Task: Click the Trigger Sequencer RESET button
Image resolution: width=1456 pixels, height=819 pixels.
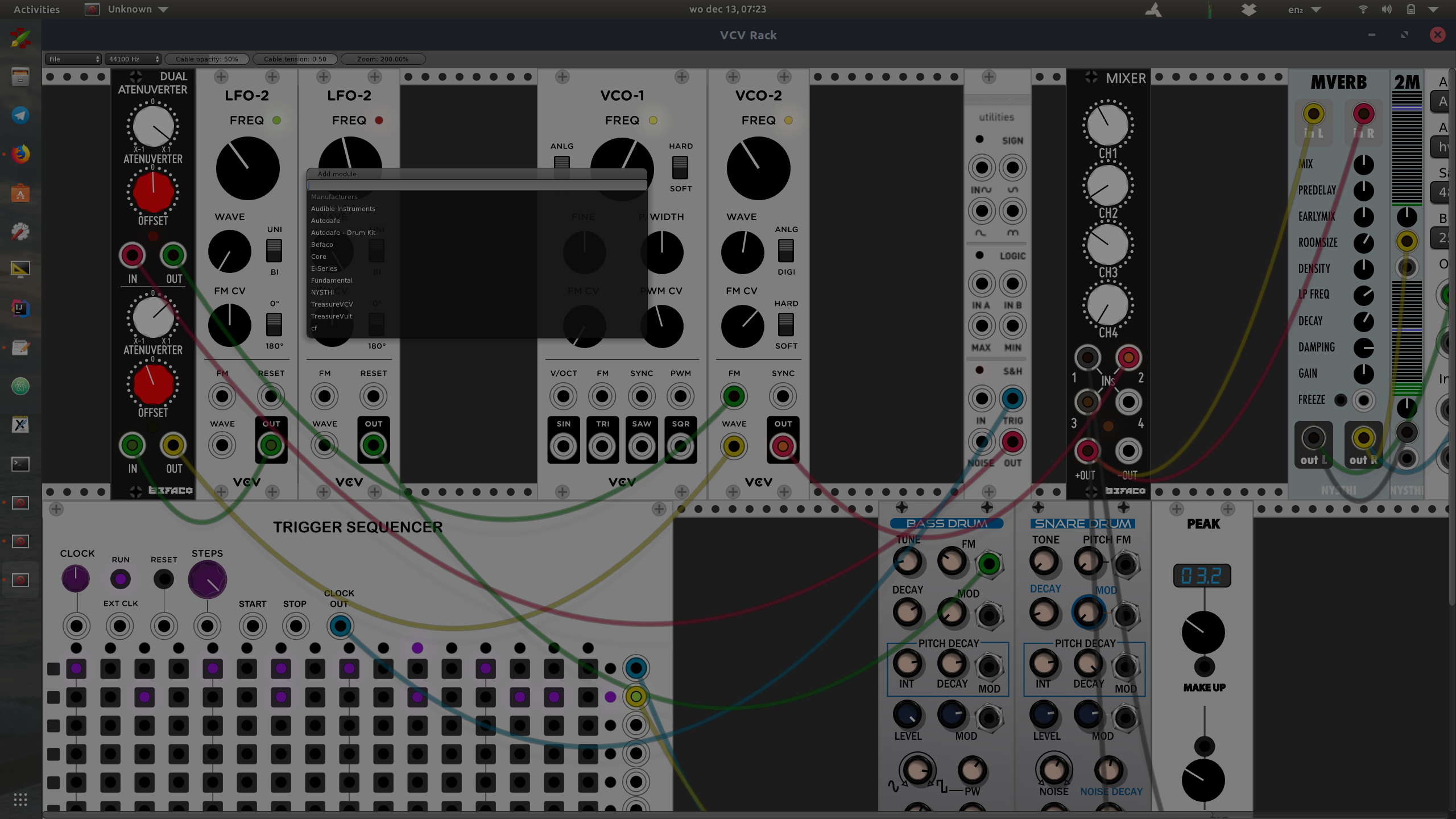Action: (164, 579)
